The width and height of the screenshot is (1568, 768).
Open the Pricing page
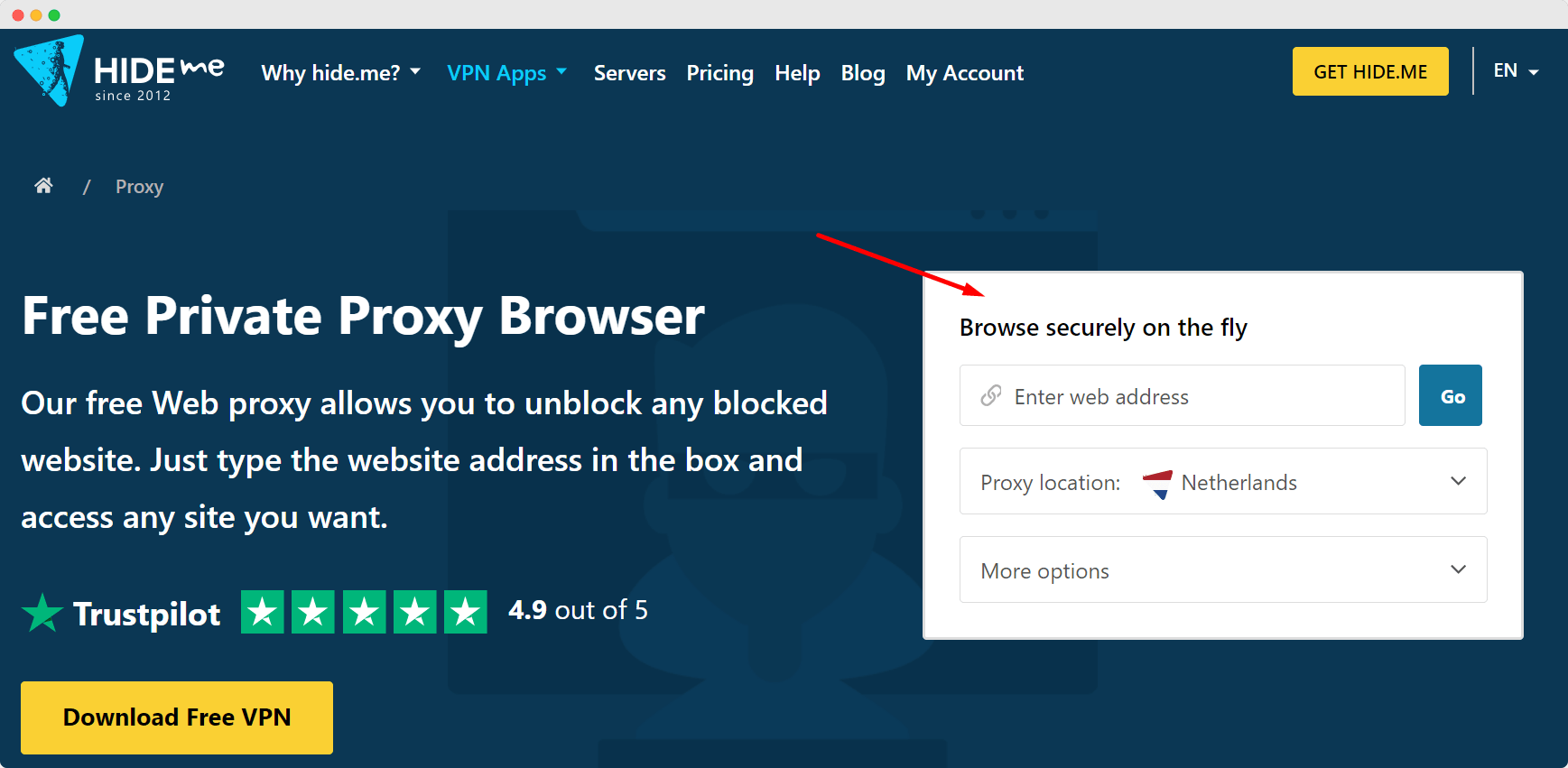click(719, 73)
